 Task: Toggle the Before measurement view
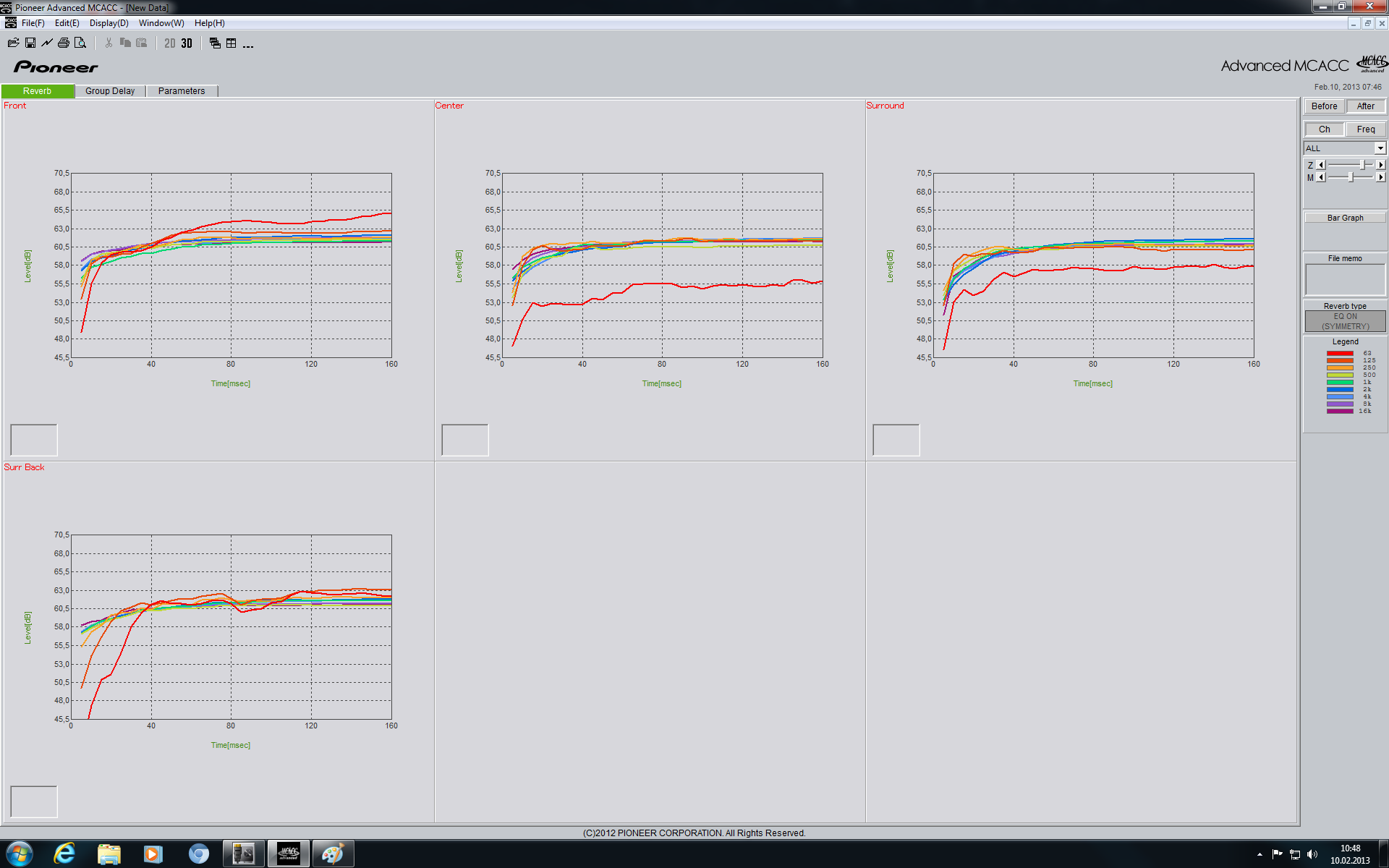click(1324, 106)
